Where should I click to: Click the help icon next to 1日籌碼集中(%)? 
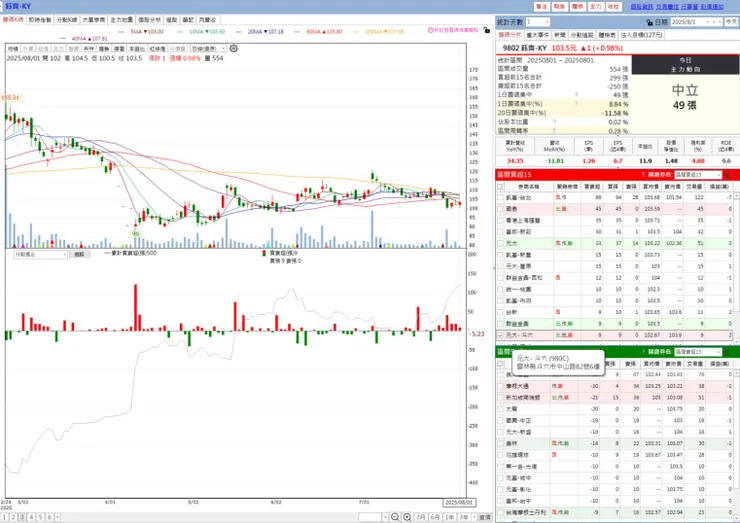[x=576, y=104]
